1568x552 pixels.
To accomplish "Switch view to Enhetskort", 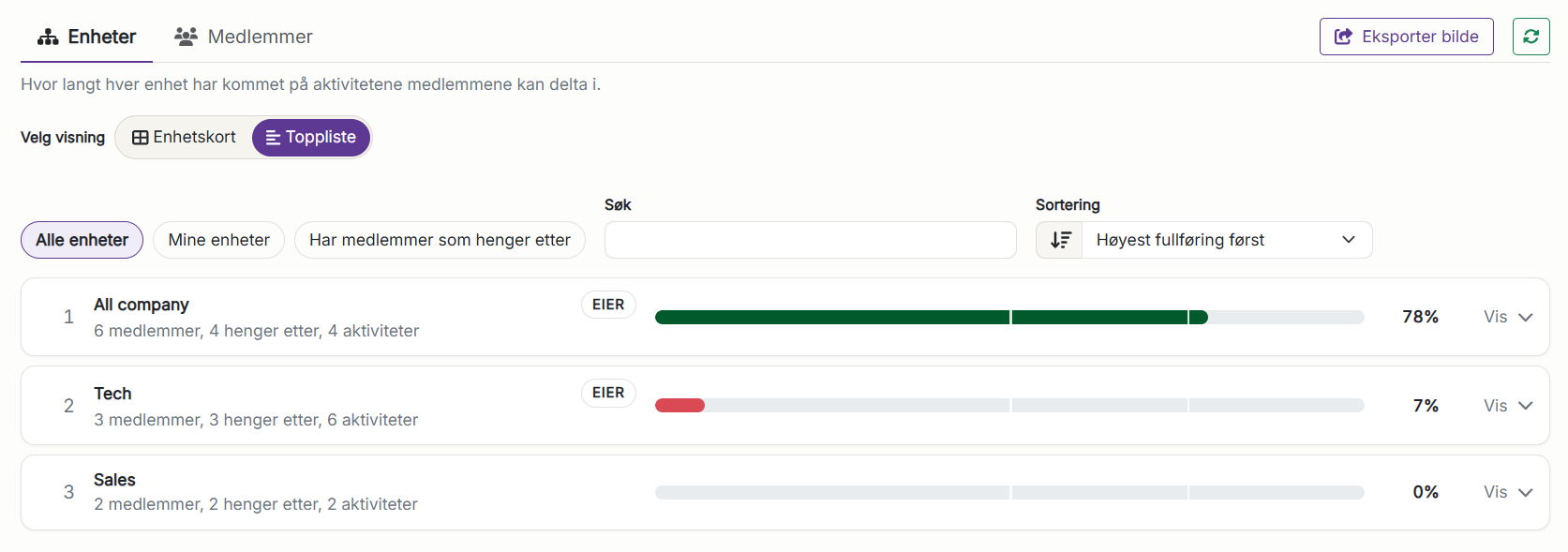I will 184,138.
